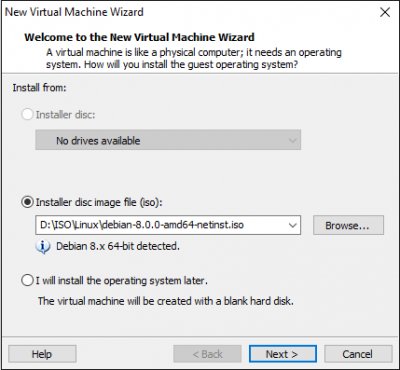Select the Installer disc radio button
Viewport: 400px width, 370px height.
27,115
